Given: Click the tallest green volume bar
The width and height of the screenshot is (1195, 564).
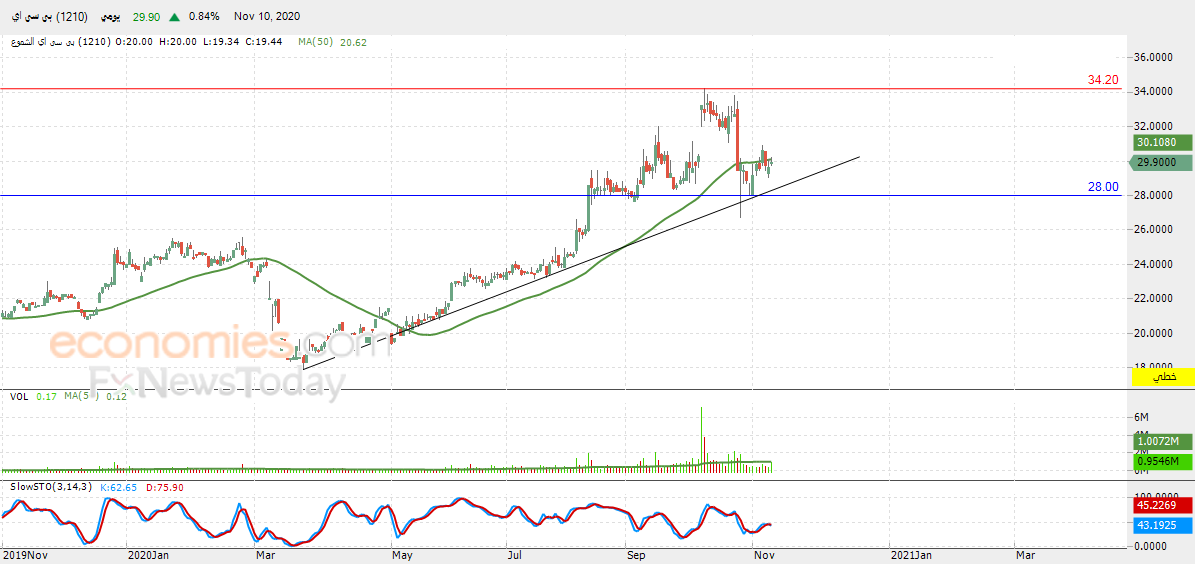Looking at the screenshot, I should click(x=701, y=438).
